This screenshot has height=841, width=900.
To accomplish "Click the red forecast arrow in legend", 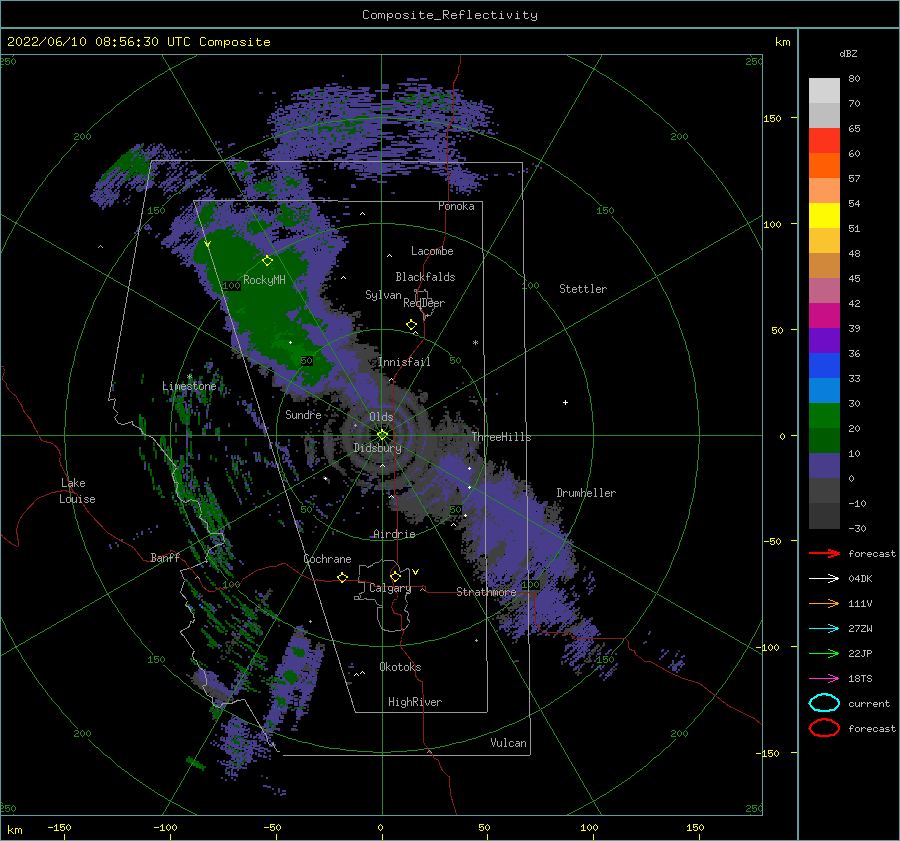I will point(824,553).
